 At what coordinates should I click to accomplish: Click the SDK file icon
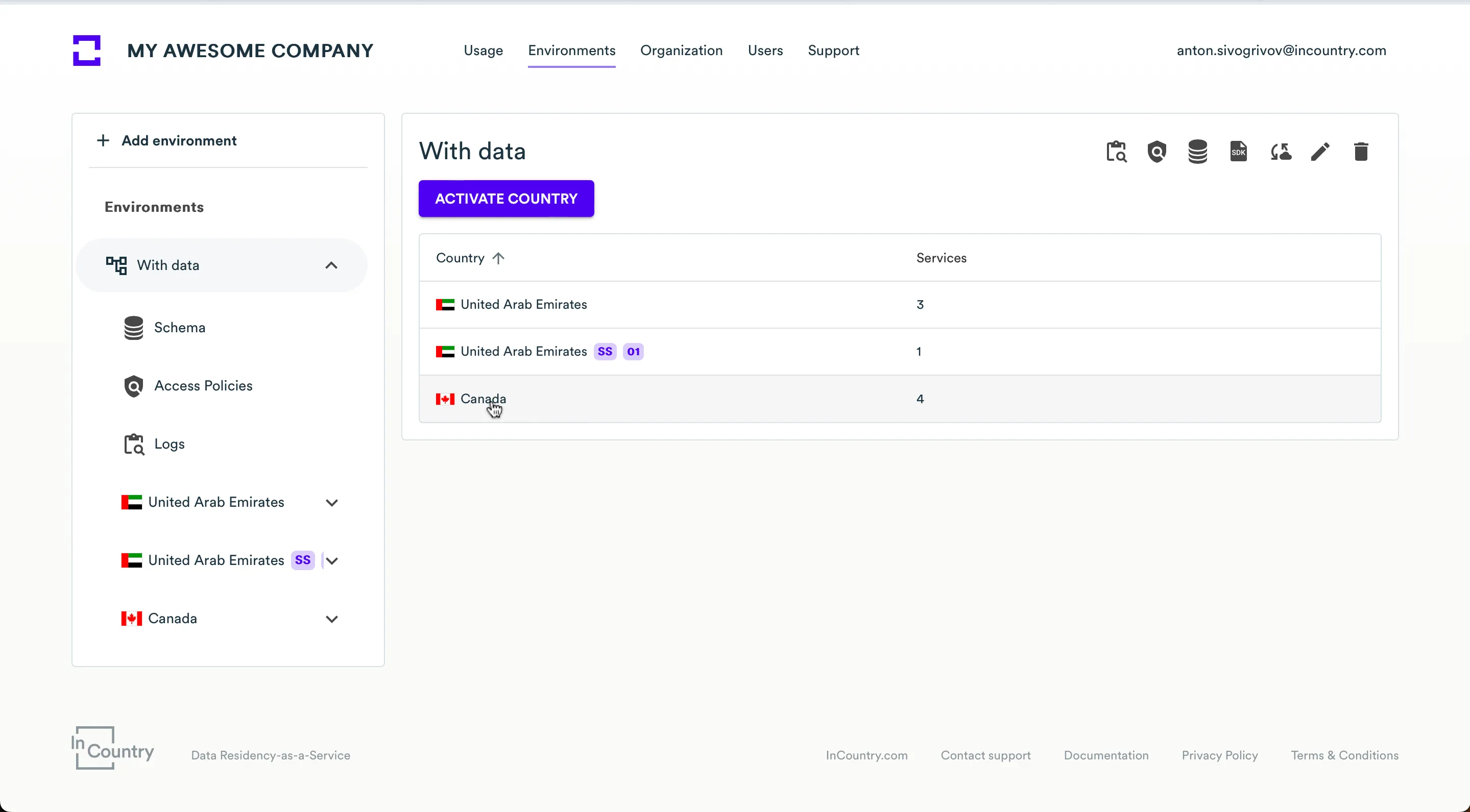pos(1238,152)
